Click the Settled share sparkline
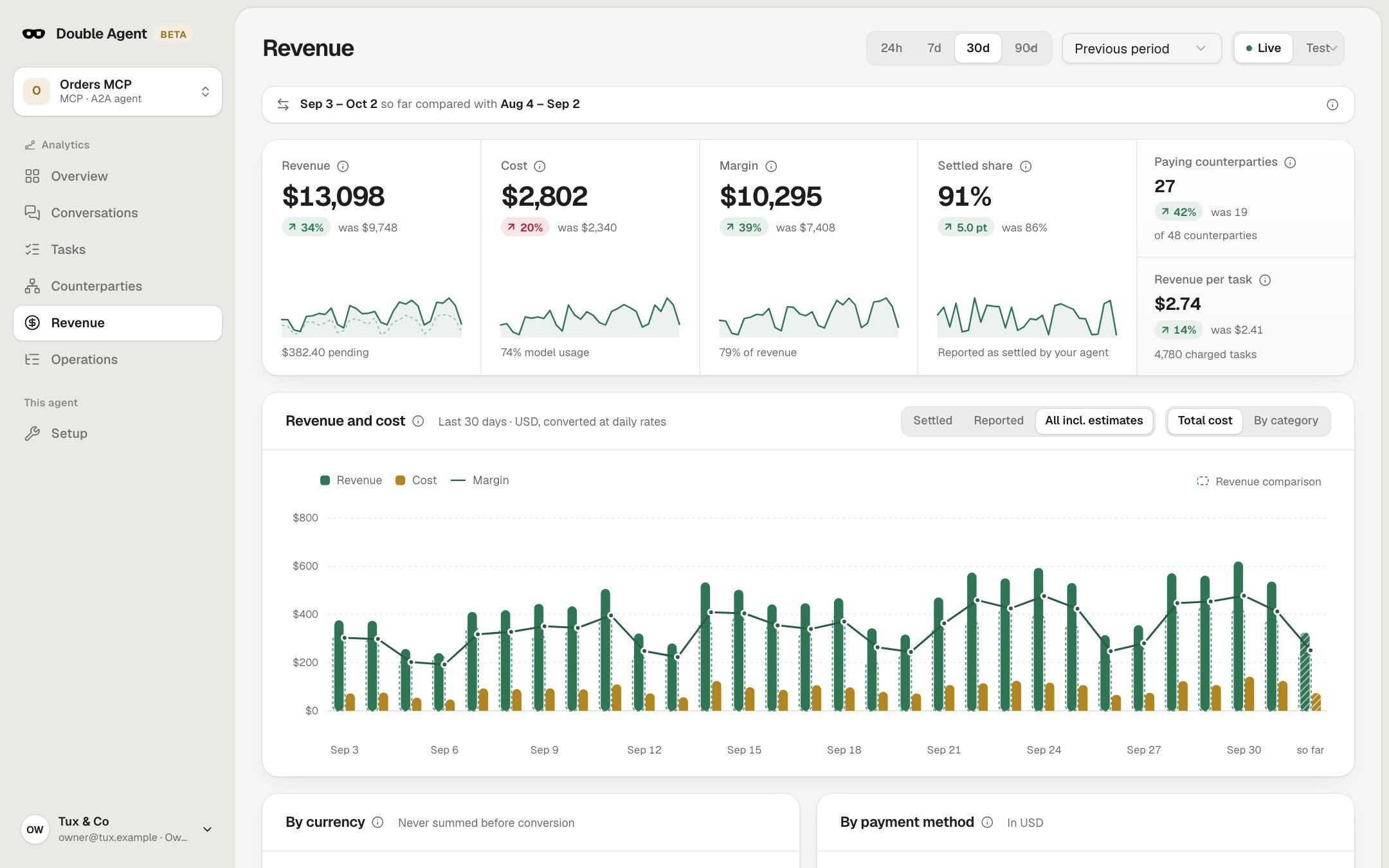 tap(1027, 316)
